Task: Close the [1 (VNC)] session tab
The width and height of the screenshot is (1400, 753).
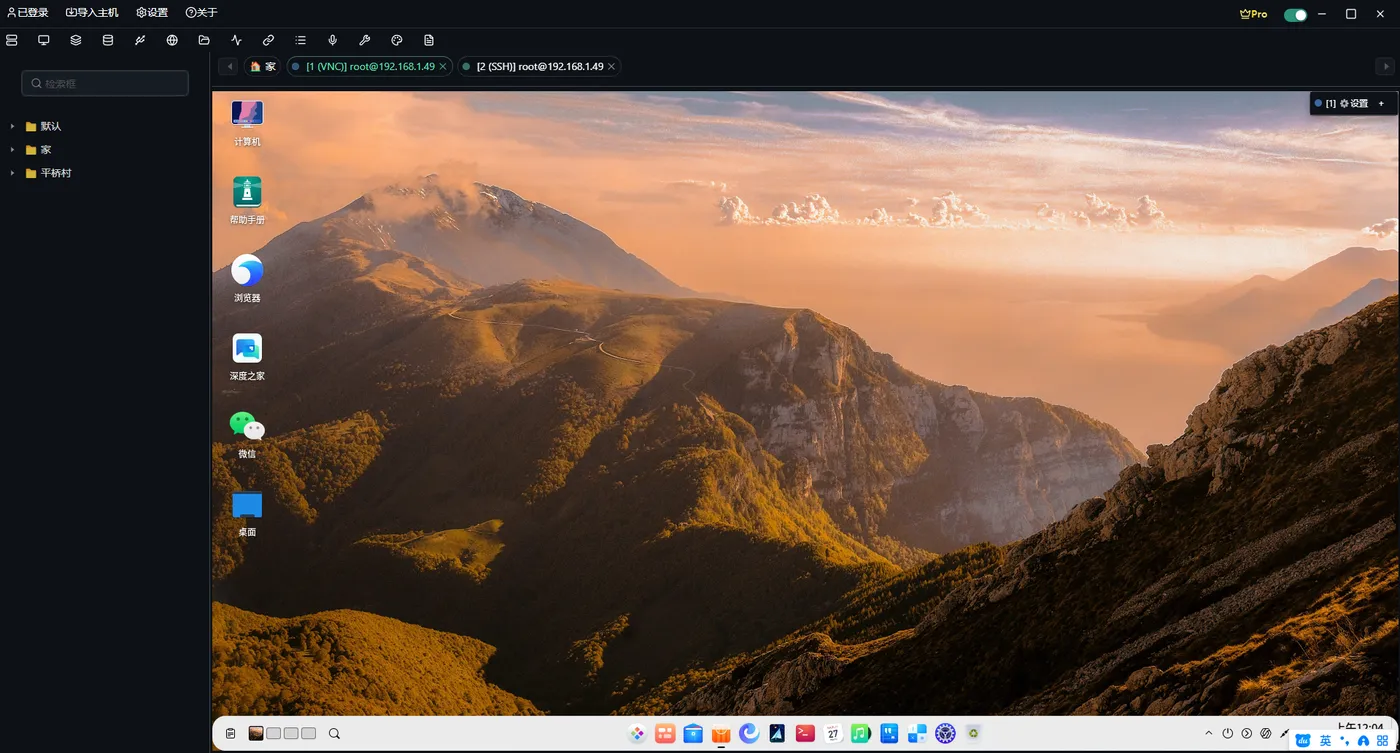Action: (443, 66)
